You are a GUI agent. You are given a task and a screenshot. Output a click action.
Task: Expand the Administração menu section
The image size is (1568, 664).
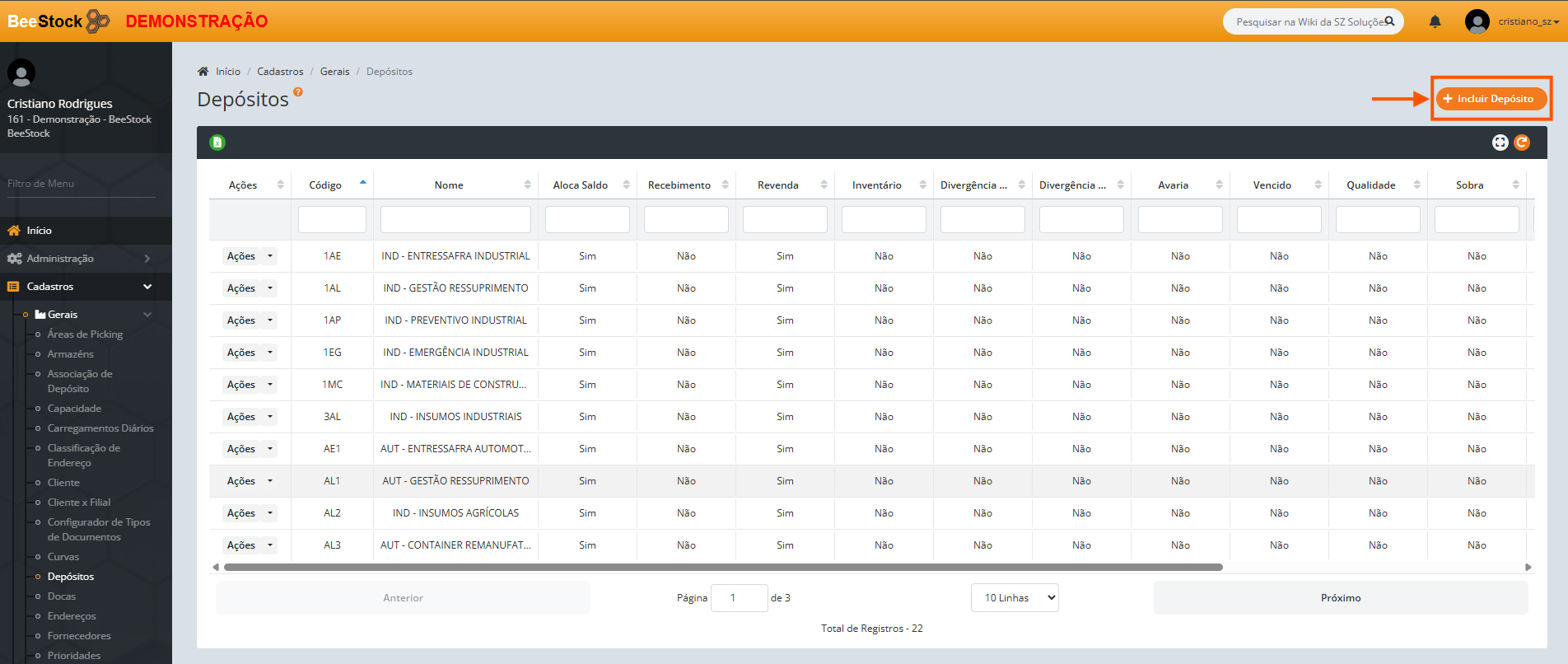point(86,259)
